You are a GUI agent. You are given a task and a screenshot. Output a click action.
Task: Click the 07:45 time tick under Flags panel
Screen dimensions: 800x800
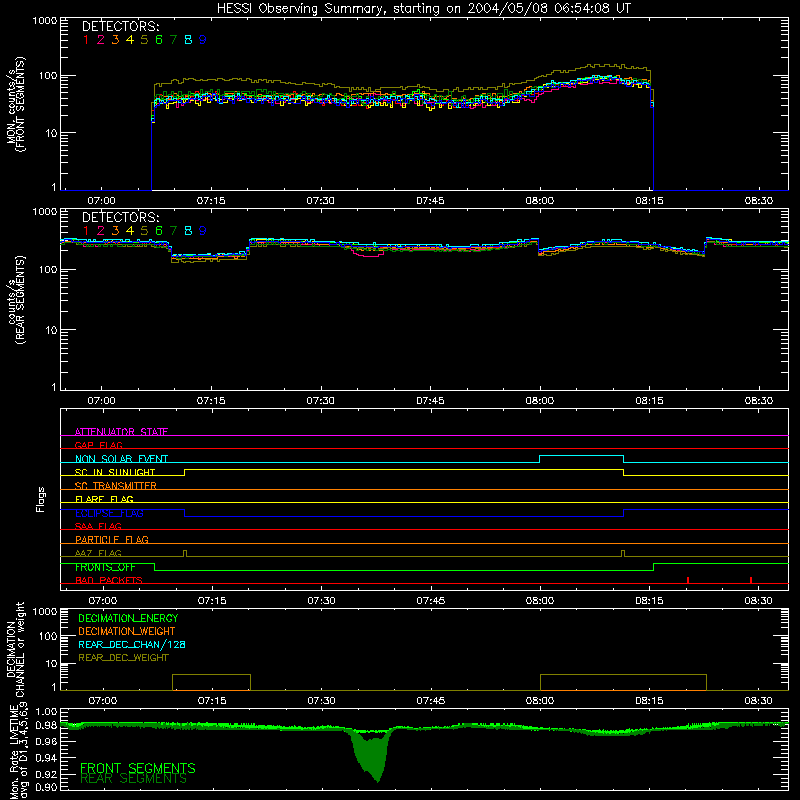431,601
